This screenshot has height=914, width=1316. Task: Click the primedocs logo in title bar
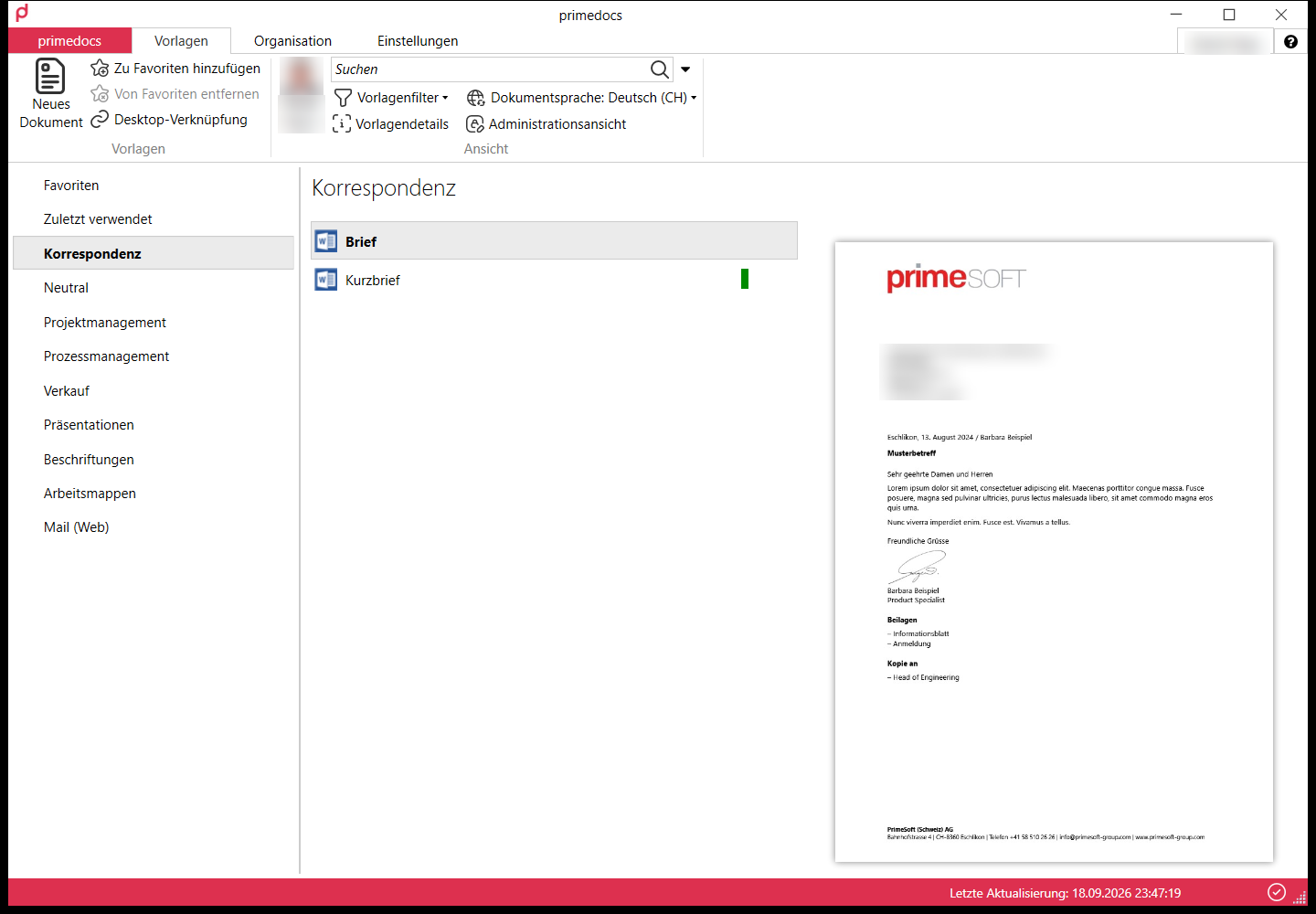tap(22, 13)
